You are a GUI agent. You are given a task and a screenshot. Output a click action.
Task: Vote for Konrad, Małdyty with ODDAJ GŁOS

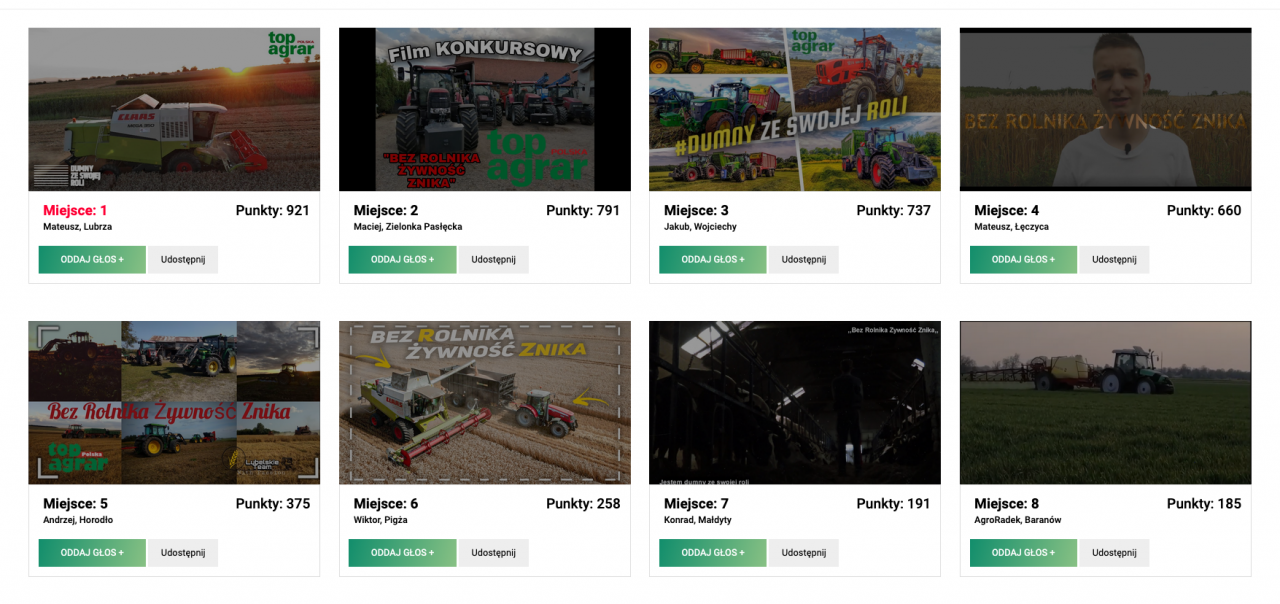pos(713,553)
